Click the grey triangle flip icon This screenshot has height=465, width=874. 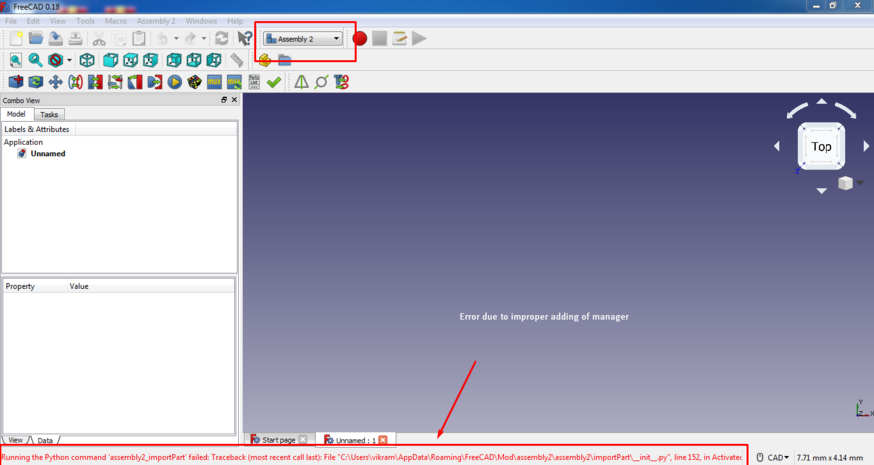[x=302, y=83]
